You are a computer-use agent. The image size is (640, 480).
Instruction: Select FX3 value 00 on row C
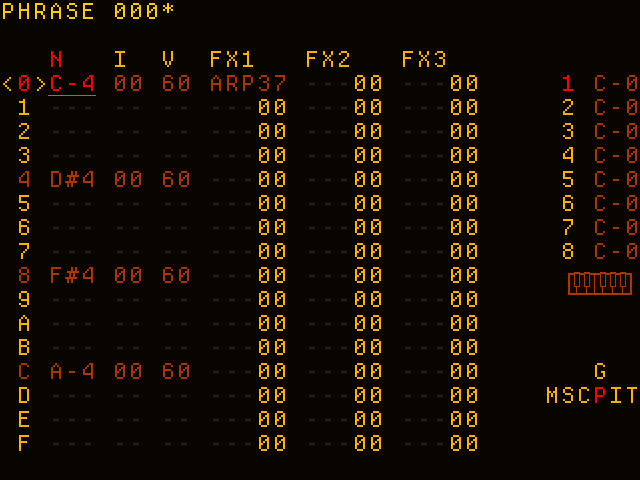click(x=464, y=371)
